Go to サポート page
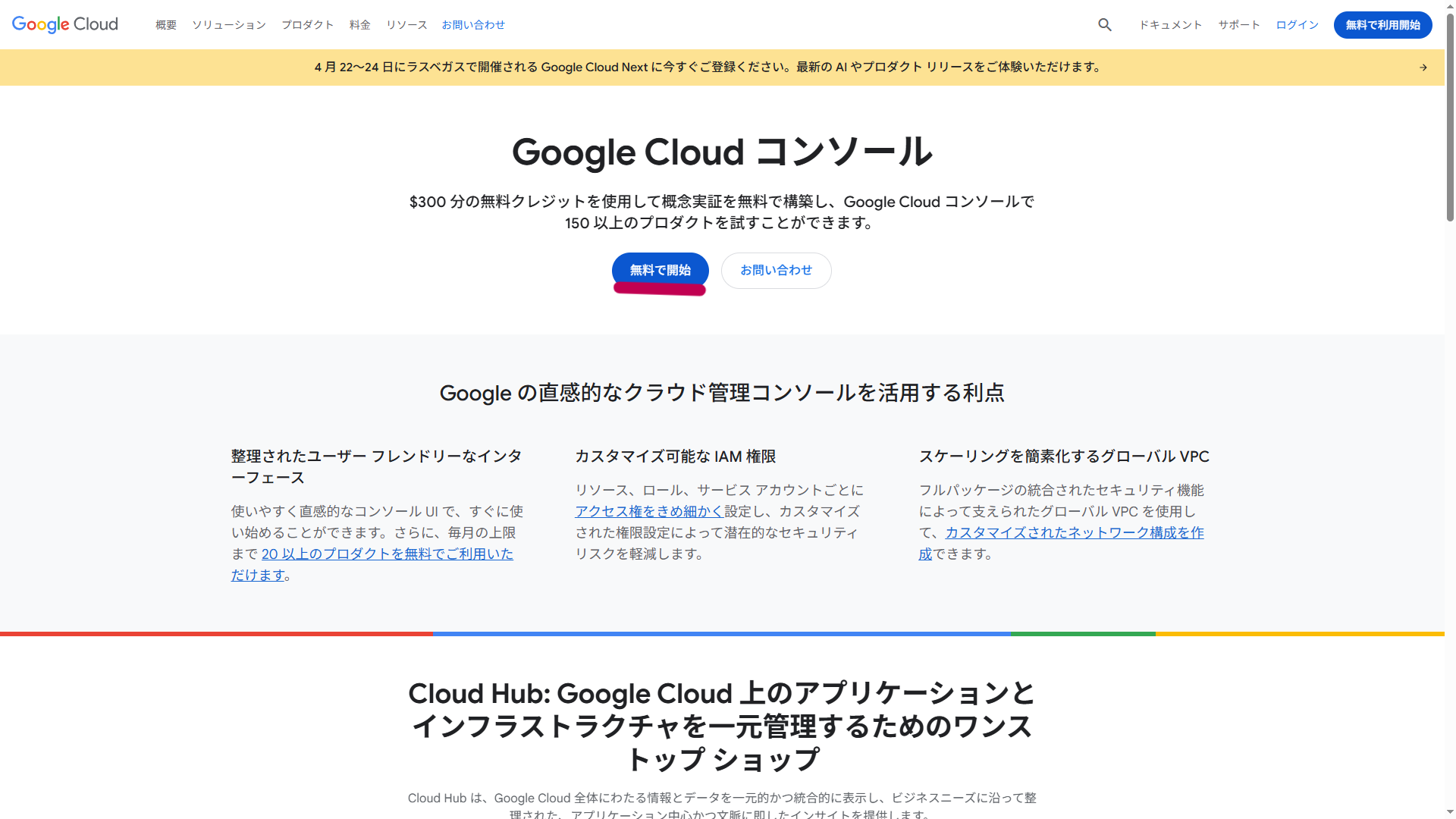The height and width of the screenshot is (819, 1456). pyautogui.click(x=1238, y=25)
